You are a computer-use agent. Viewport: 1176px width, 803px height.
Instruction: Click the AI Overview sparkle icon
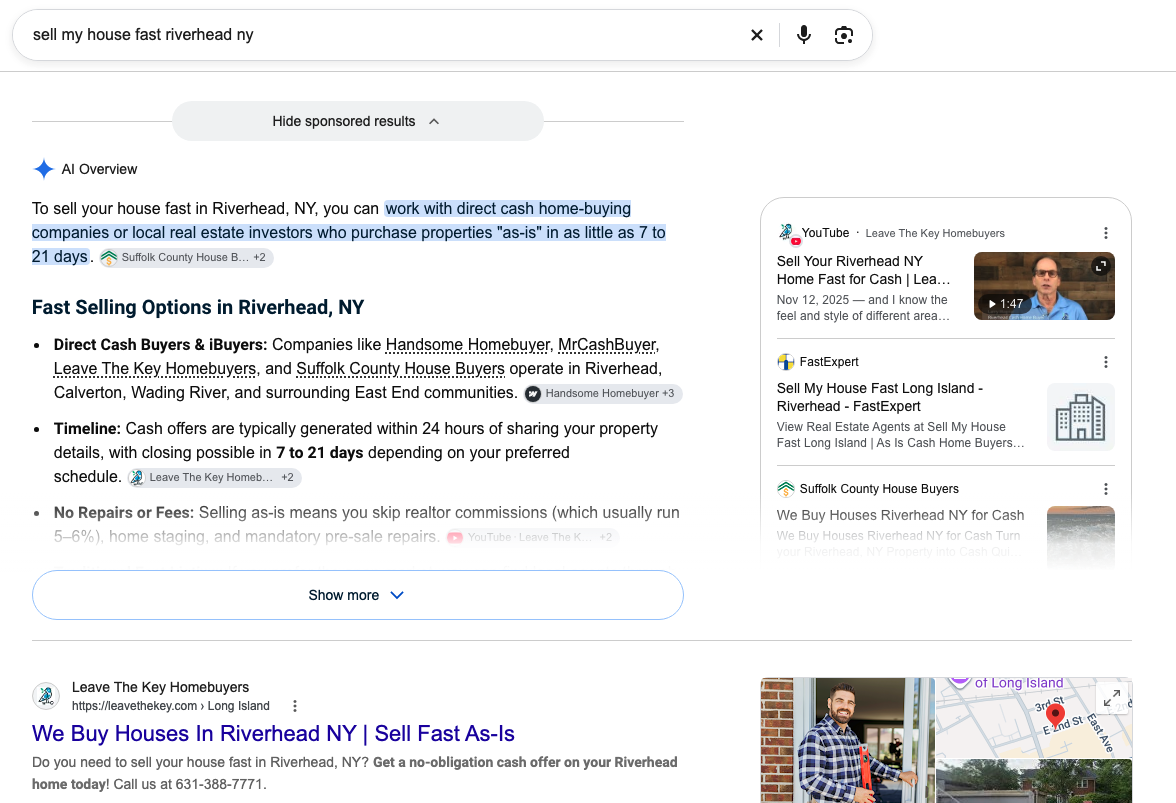point(44,169)
